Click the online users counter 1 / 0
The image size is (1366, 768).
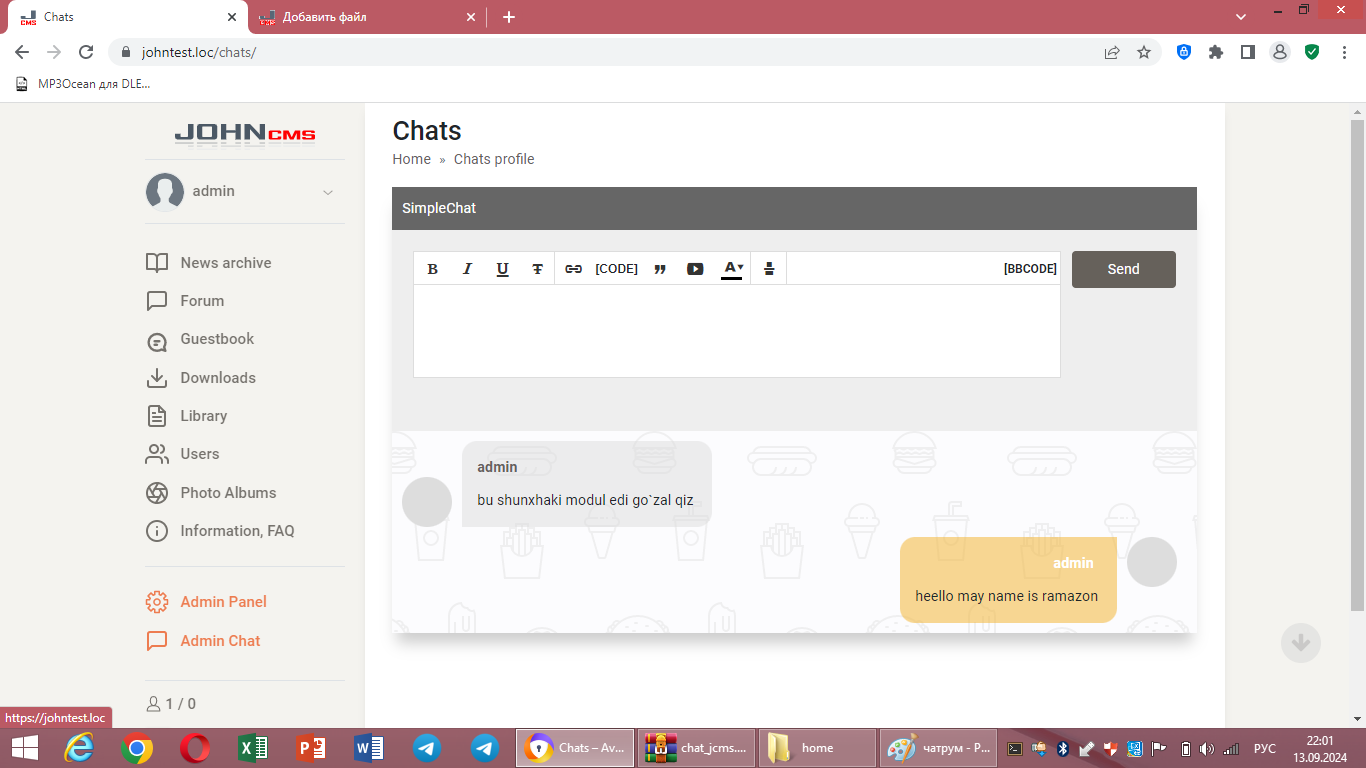171,704
